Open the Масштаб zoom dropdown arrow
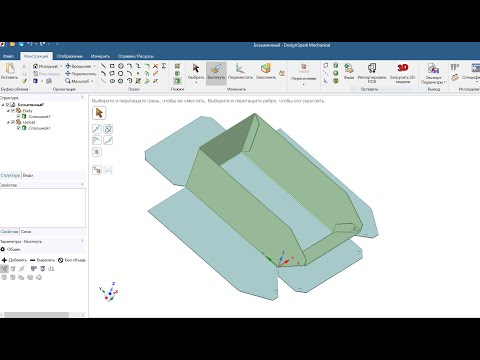The image size is (480, 360). point(92,81)
